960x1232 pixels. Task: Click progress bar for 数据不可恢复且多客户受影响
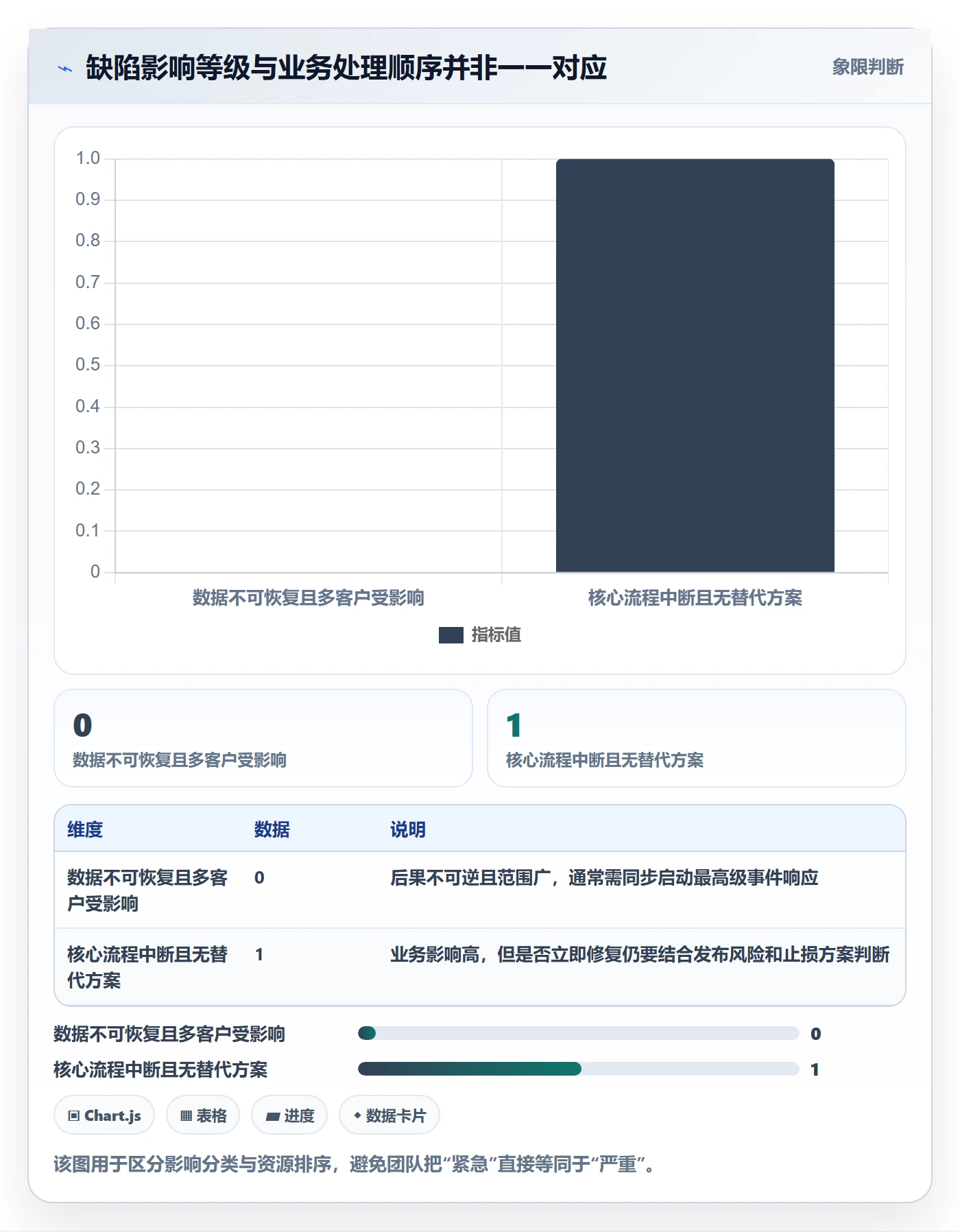click(578, 1033)
